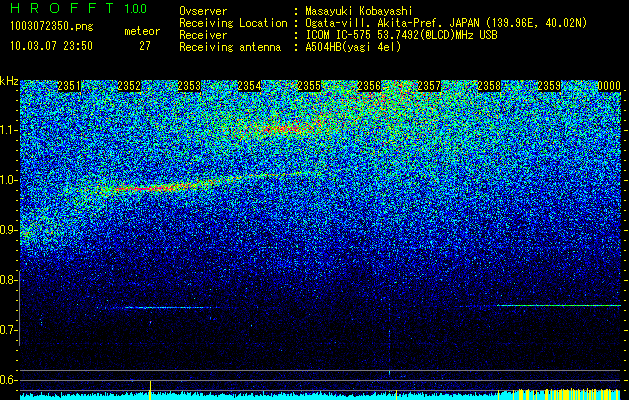This screenshot has height=400, width=629.
Task: Click the 1.1 kHz axis label
Action: [8, 130]
